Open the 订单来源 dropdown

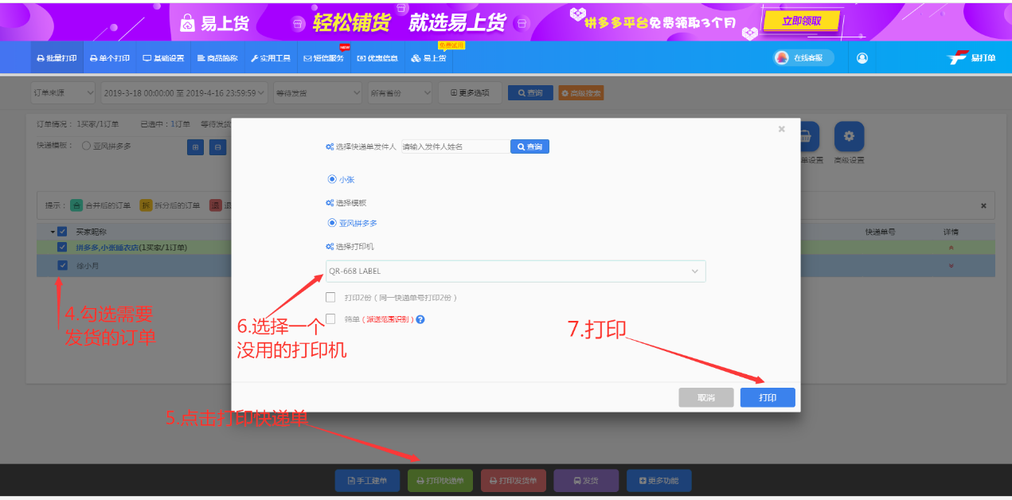tap(63, 93)
